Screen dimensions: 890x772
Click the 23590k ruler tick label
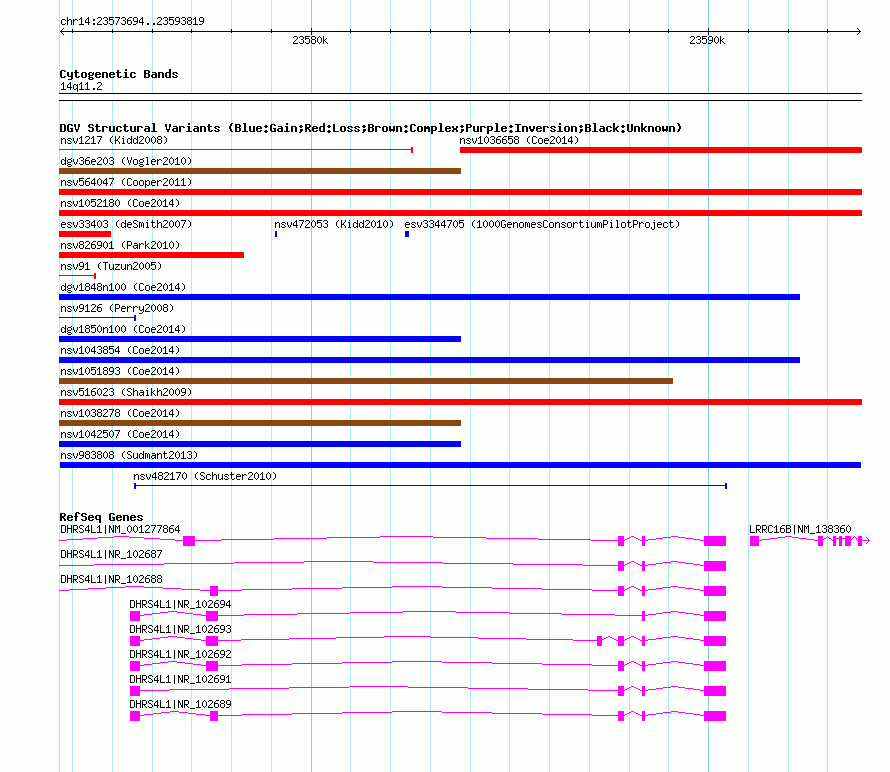tap(707, 40)
